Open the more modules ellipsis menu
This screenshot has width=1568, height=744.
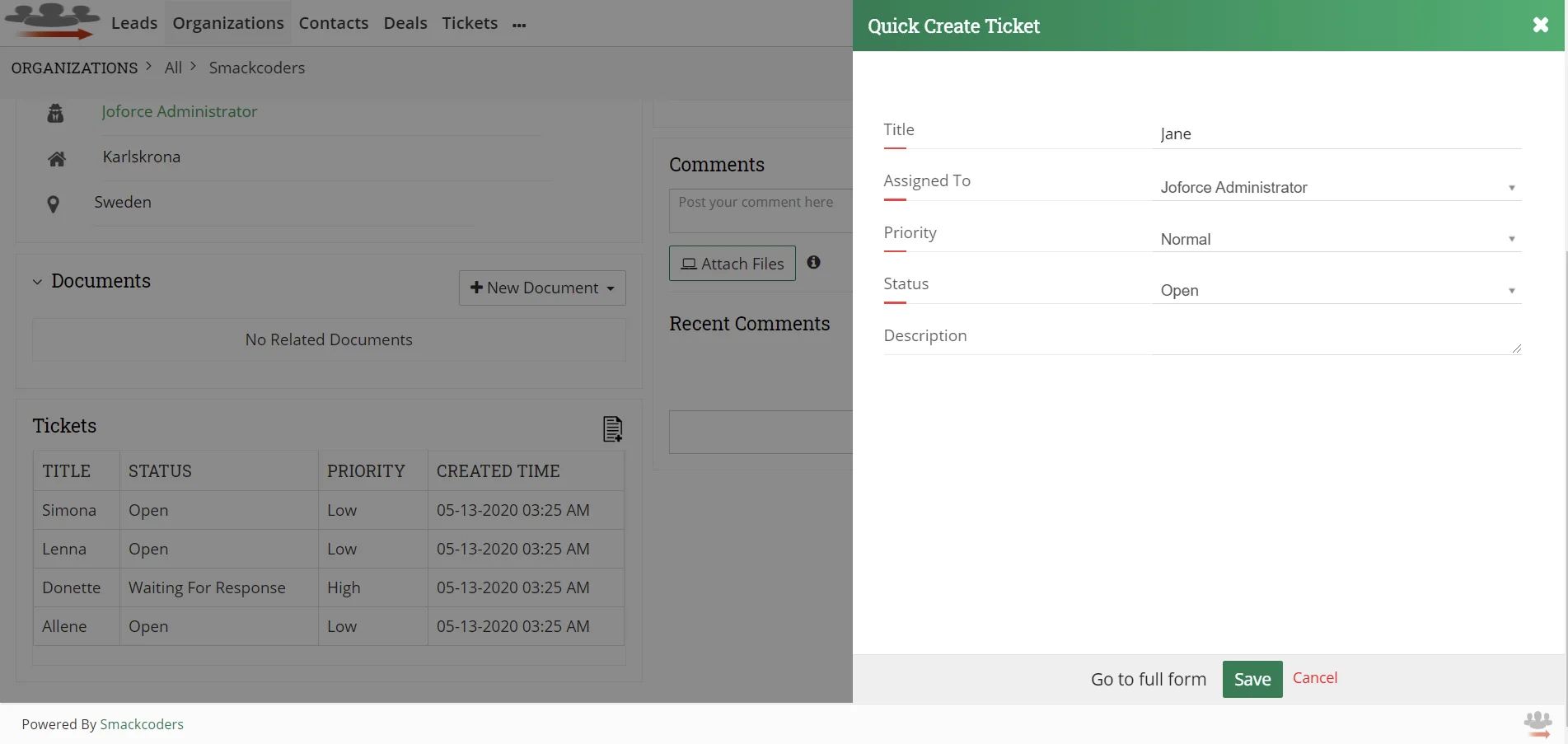pos(519,25)
